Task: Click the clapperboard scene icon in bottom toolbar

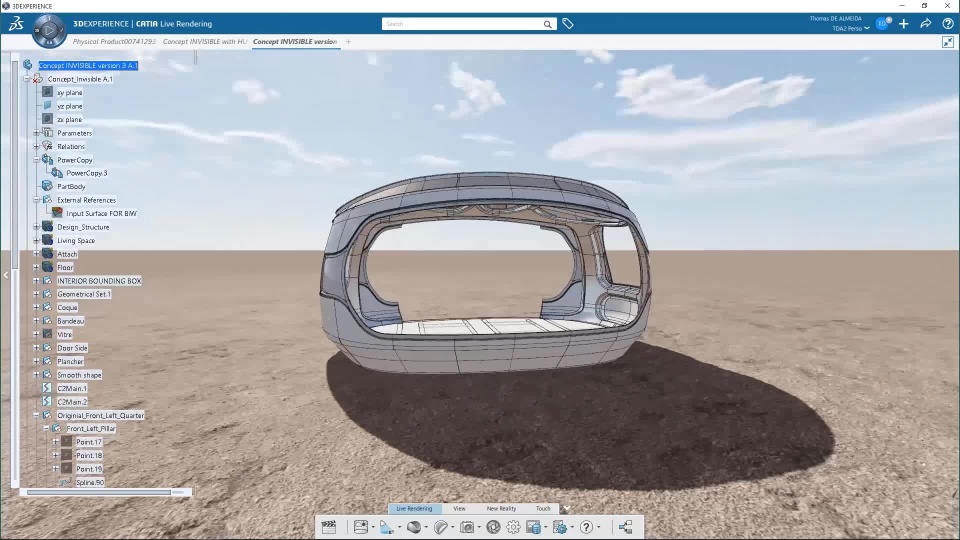Action: [x=329, y=527]
